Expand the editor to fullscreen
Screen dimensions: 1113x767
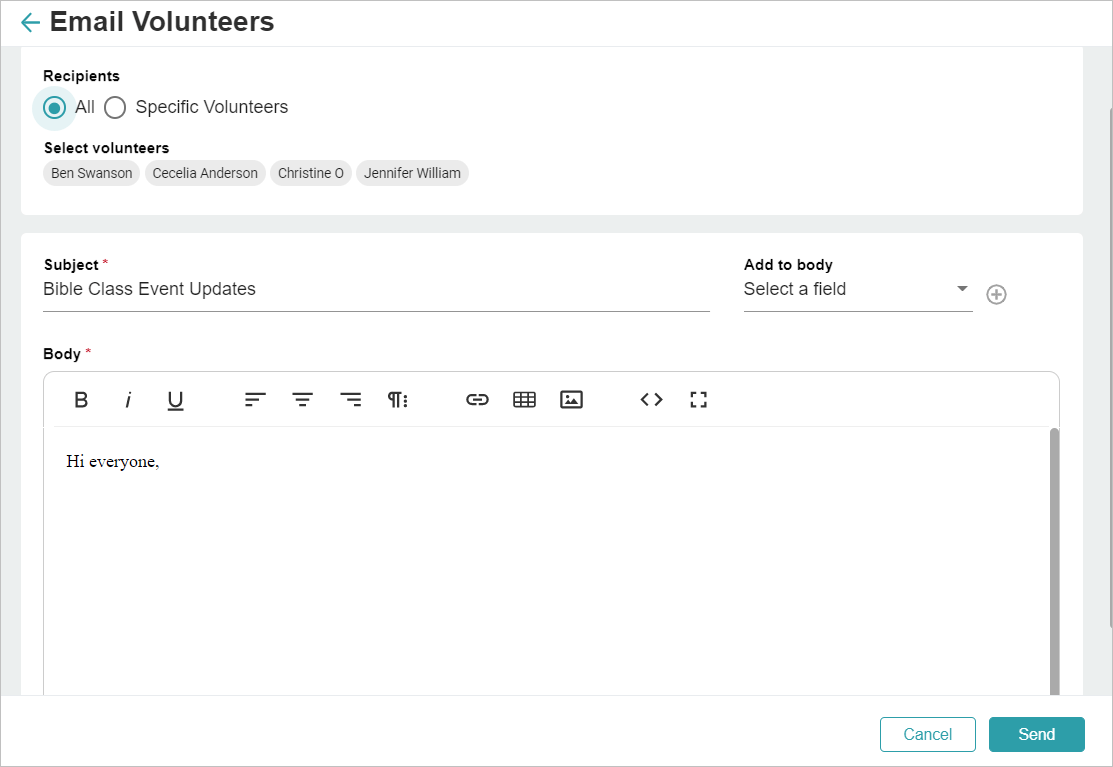coord(698,400)
